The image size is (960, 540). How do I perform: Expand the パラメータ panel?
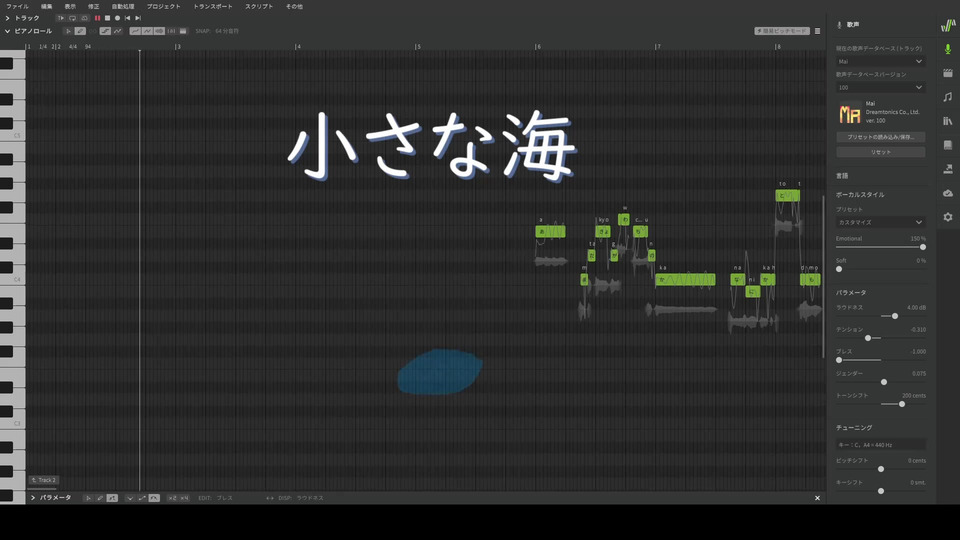point(33,498)
